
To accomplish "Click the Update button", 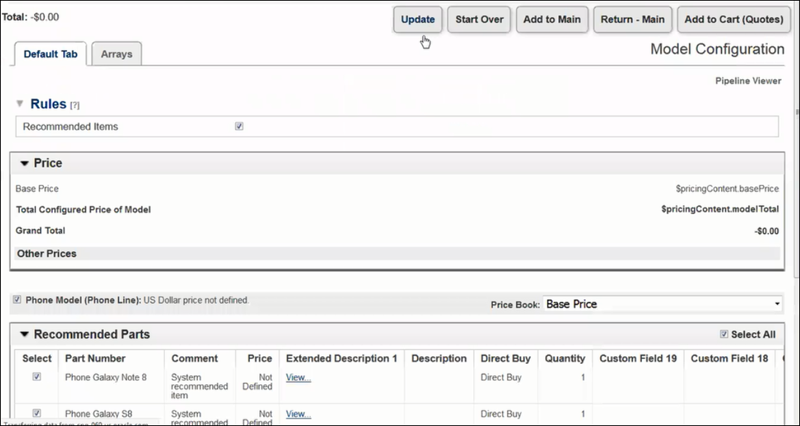I will (417, 20).
